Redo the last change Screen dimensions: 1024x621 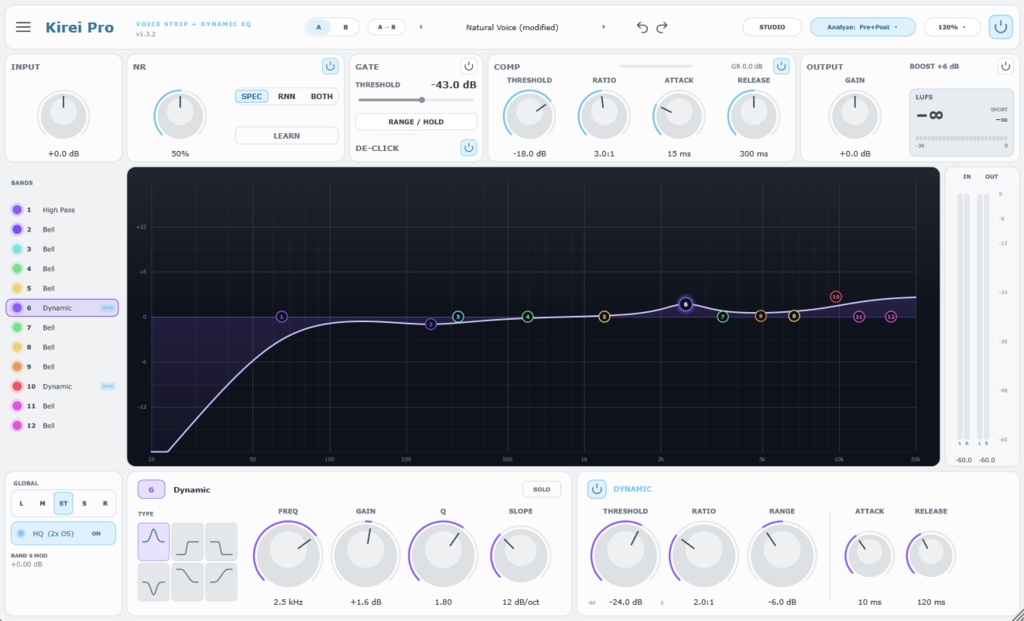point(662,27)
